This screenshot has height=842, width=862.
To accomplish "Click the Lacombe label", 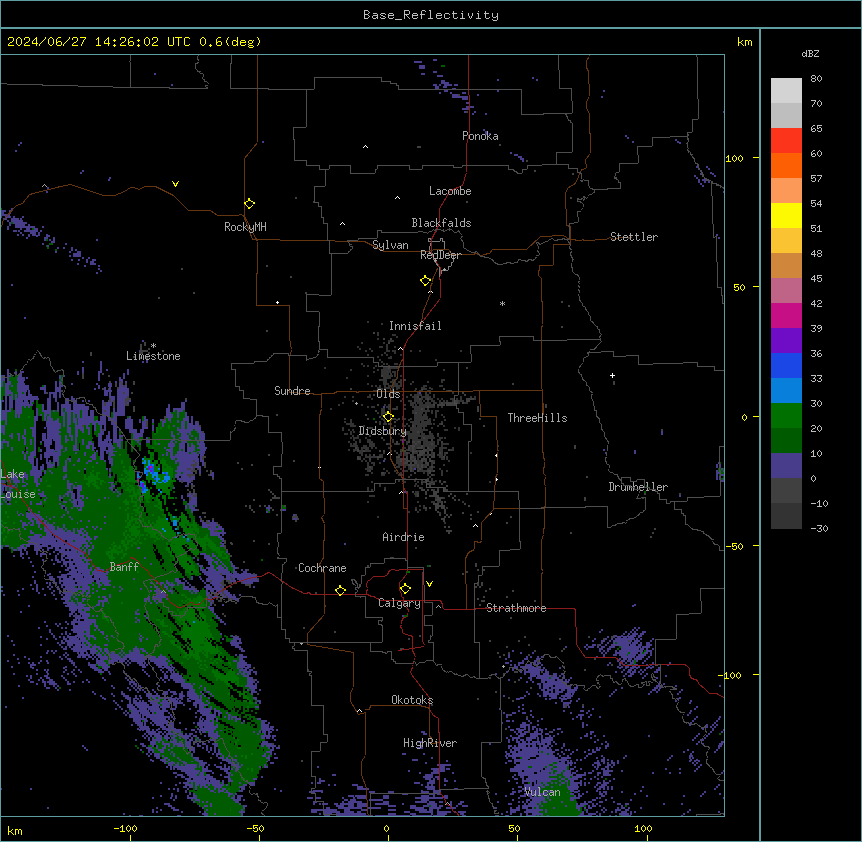I will tap(450, 191).
